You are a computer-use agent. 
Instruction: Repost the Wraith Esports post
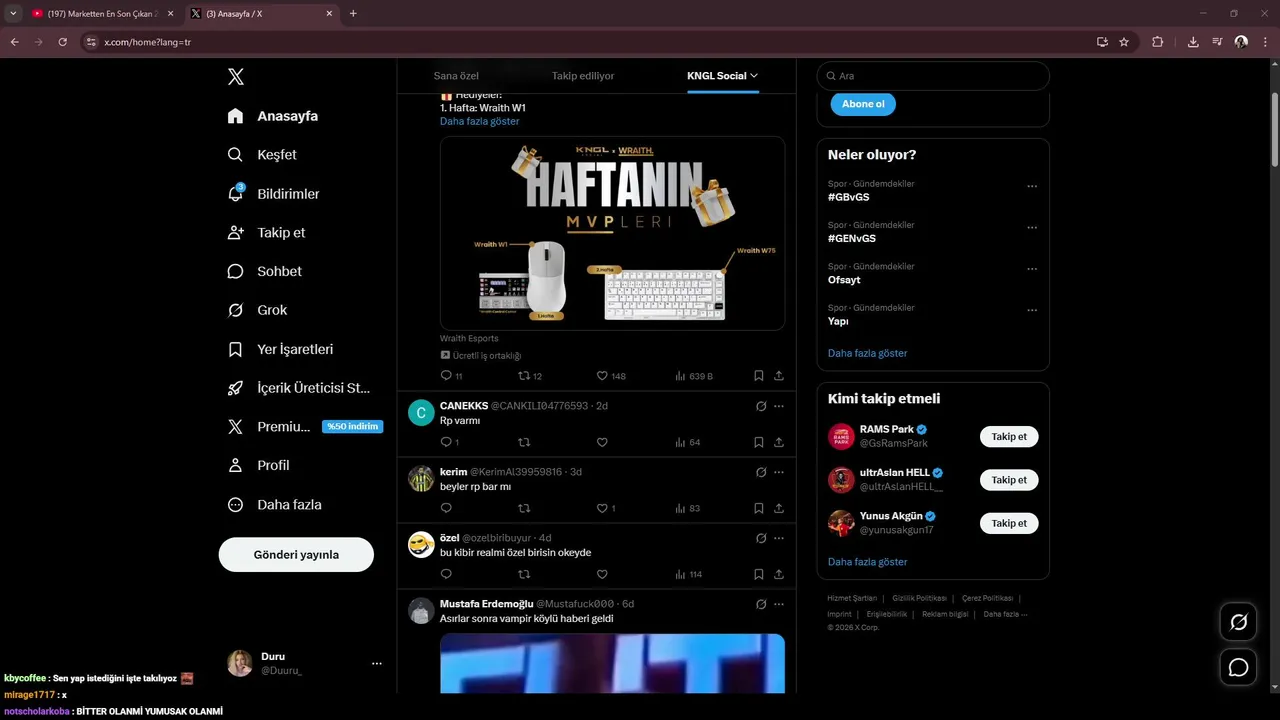(x=524, y=376)
